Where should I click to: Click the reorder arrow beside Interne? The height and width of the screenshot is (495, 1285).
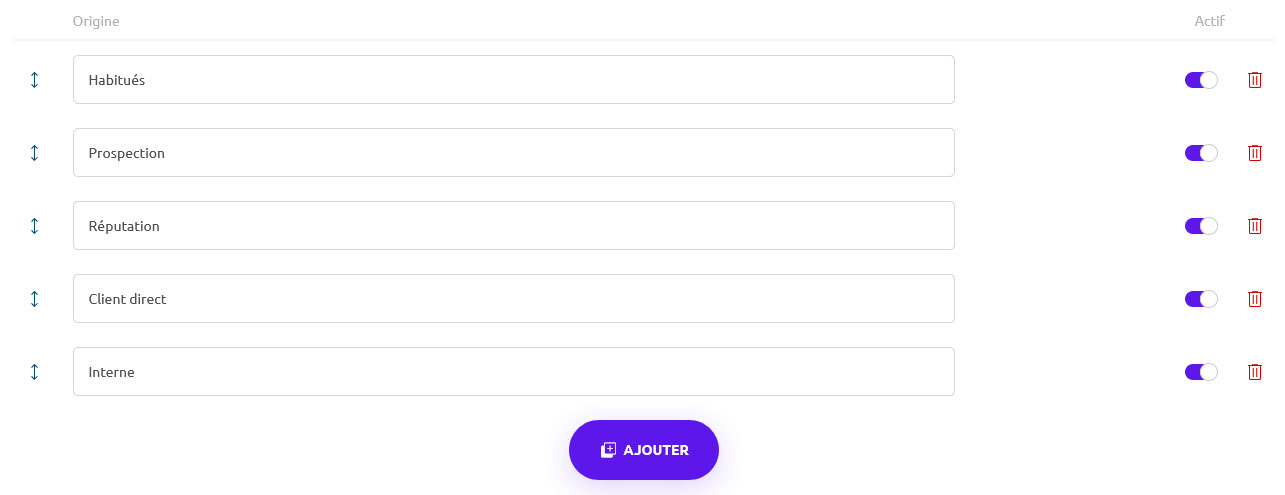point(34,372)
